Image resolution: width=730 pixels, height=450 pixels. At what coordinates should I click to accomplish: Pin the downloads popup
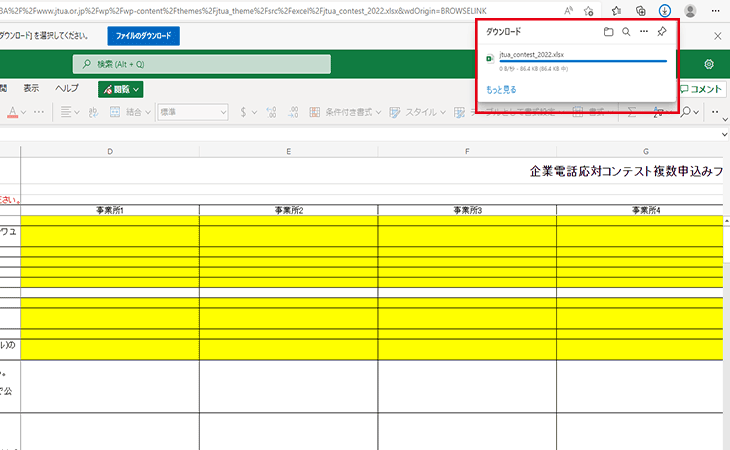(x=662, y=32)
